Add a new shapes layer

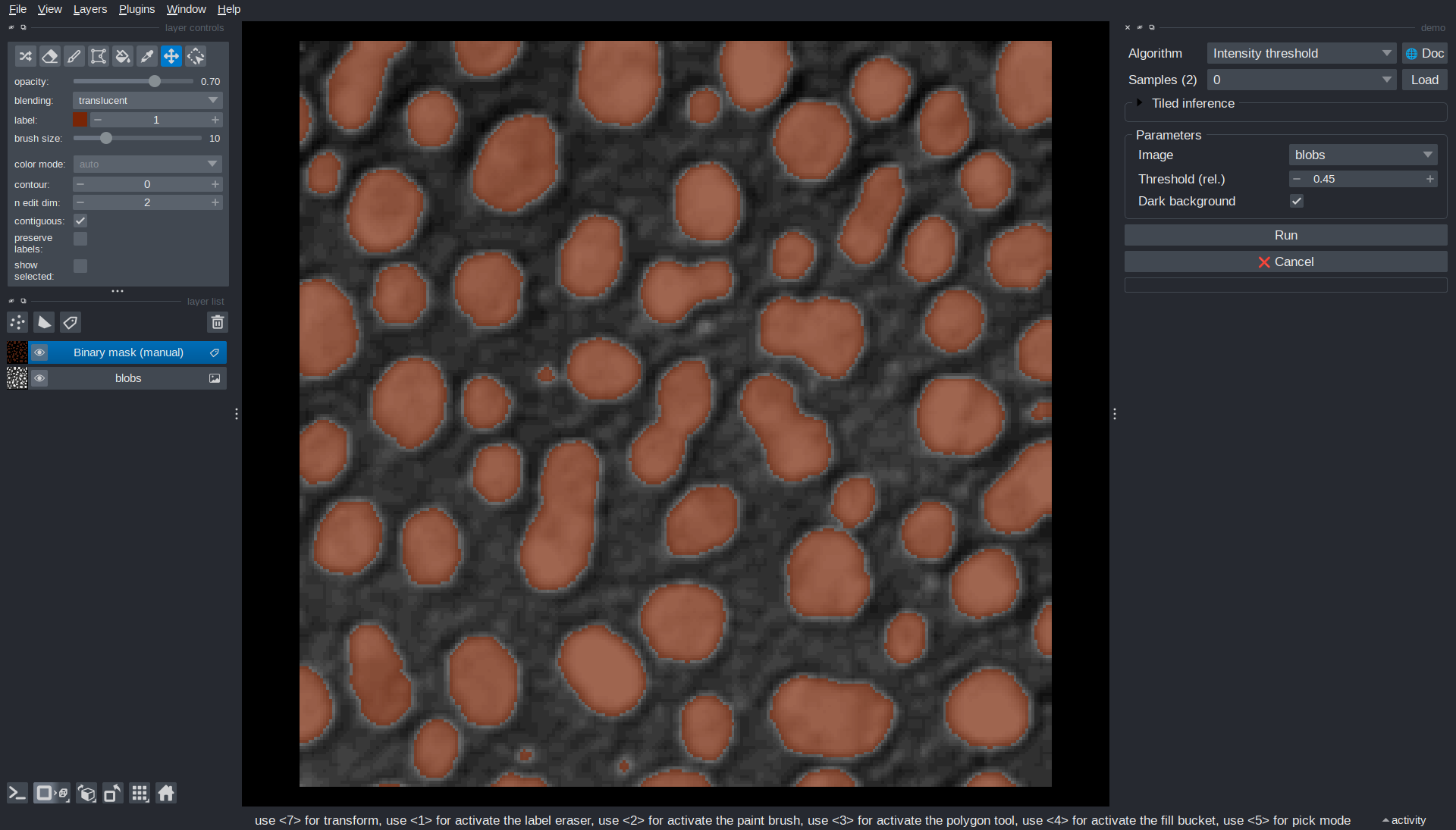pyautogui.click(x=44, y=323)
